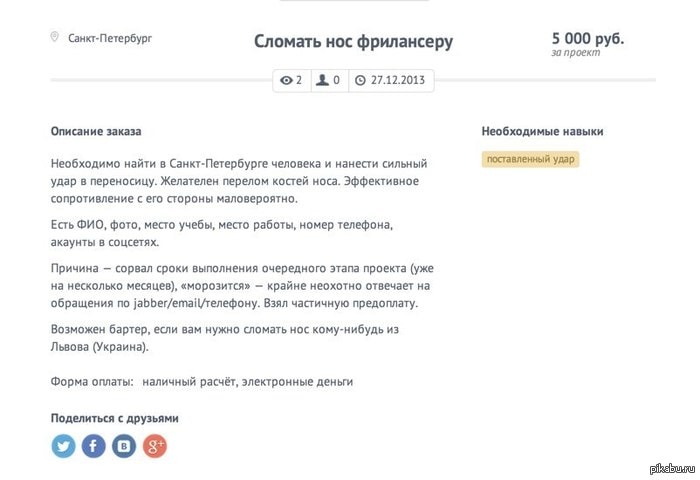Image resolution: width=700 pixels, height=480 pixels.
Task: Click the paragraph starting with "Причина"
Action: point(240,286)
